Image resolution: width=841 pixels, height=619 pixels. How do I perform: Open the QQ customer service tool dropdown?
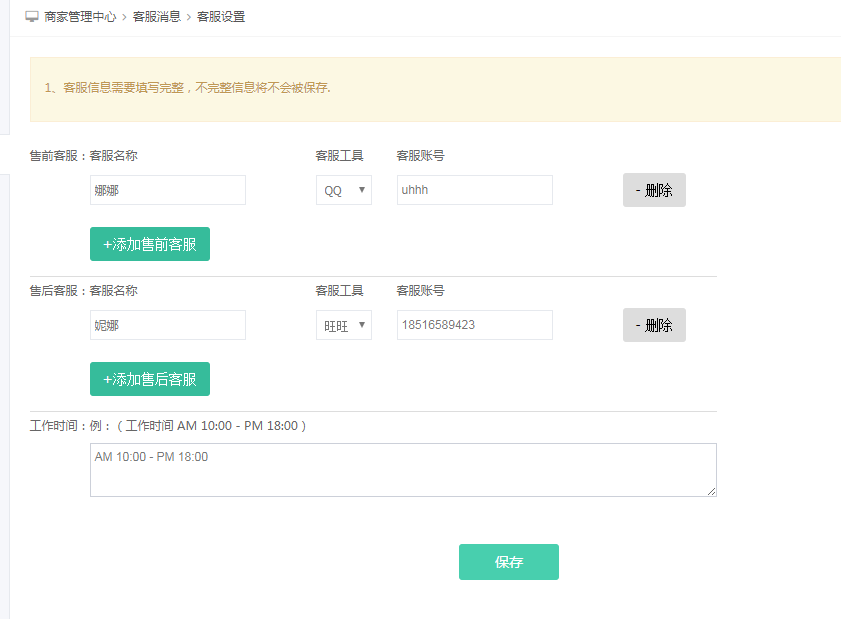pos(343,190)
